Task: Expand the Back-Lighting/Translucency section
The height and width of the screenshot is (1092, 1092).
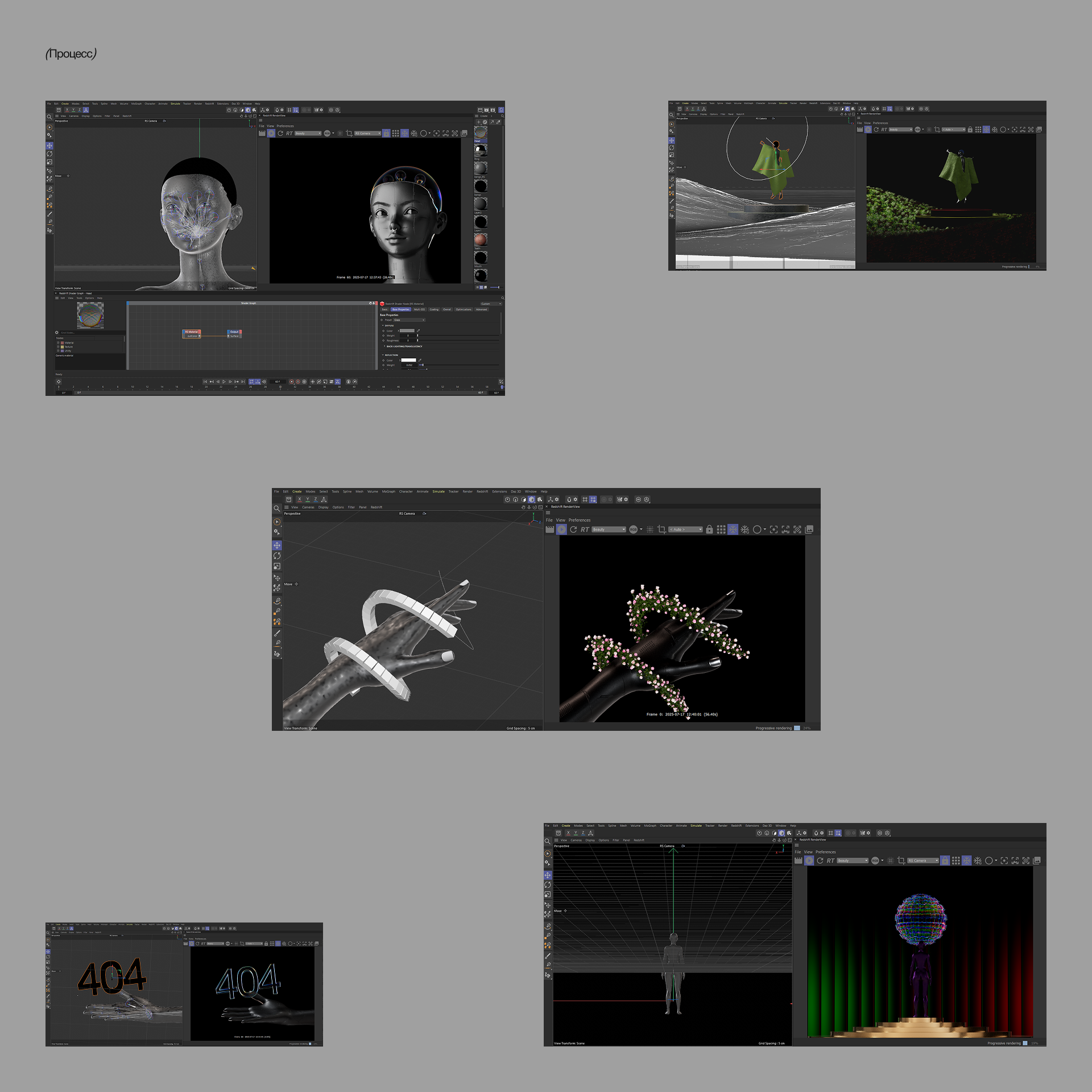Action: (384, 346)
